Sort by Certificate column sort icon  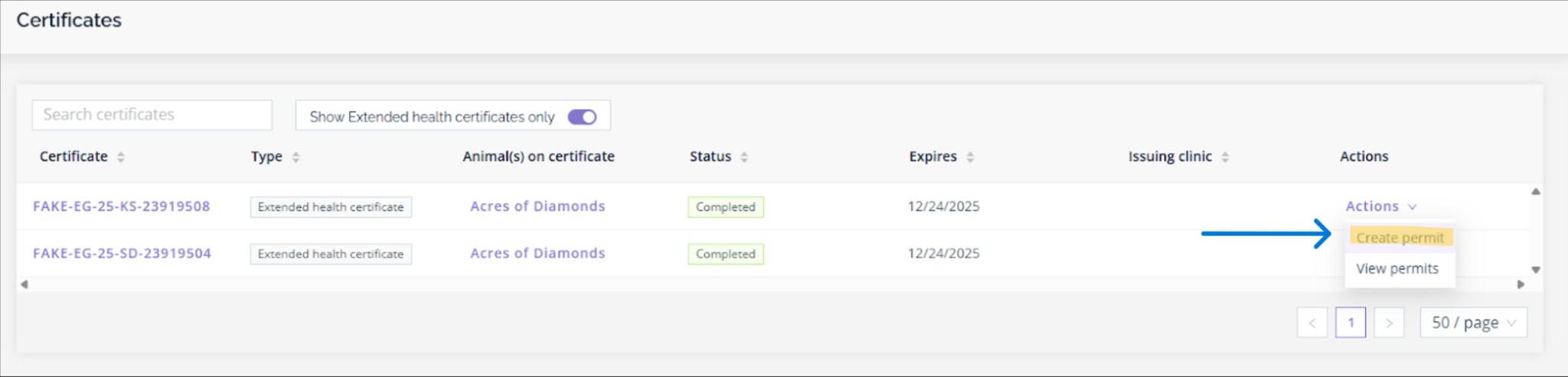pos(121,157)
